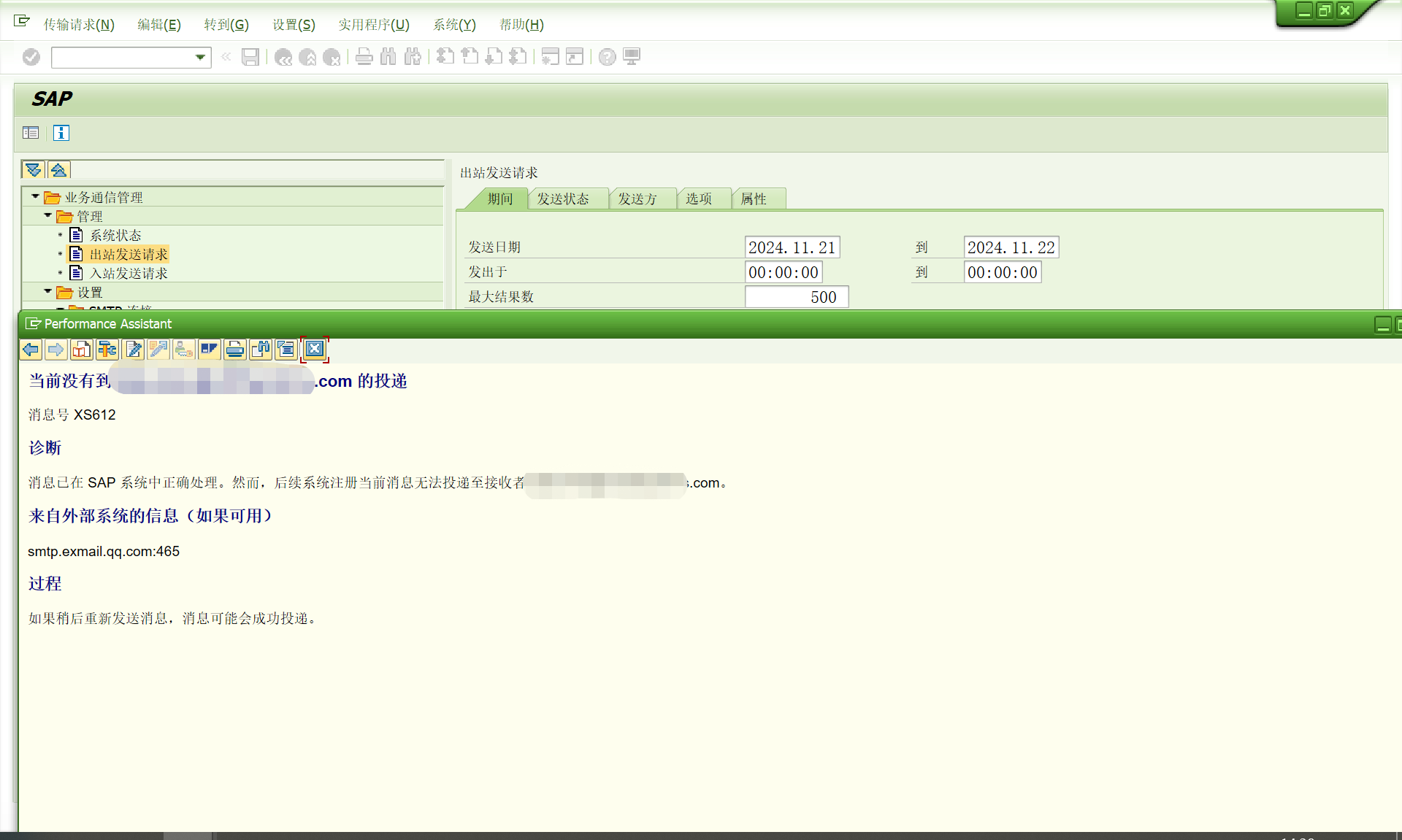Open Application Help book icon
The height and width of the screenshot is (840, 1402).
coord(81,350)
